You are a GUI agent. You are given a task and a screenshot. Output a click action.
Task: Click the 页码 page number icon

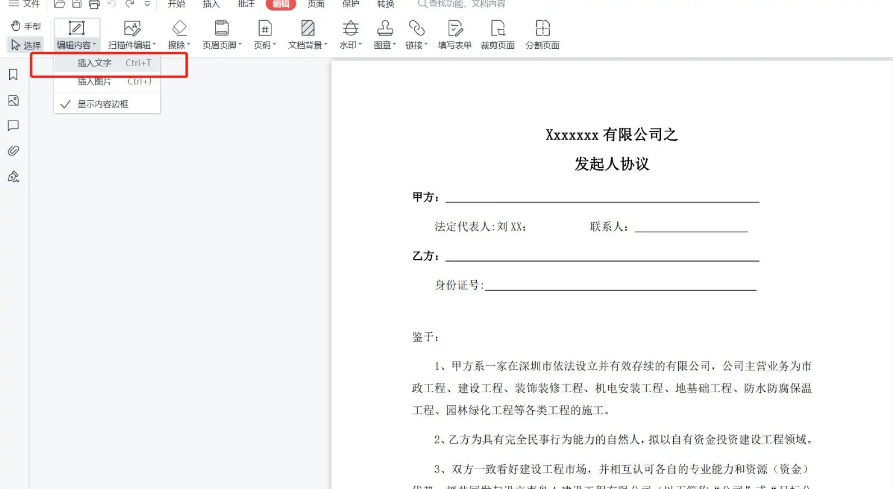pyautogui.click(x=264, y=29)
